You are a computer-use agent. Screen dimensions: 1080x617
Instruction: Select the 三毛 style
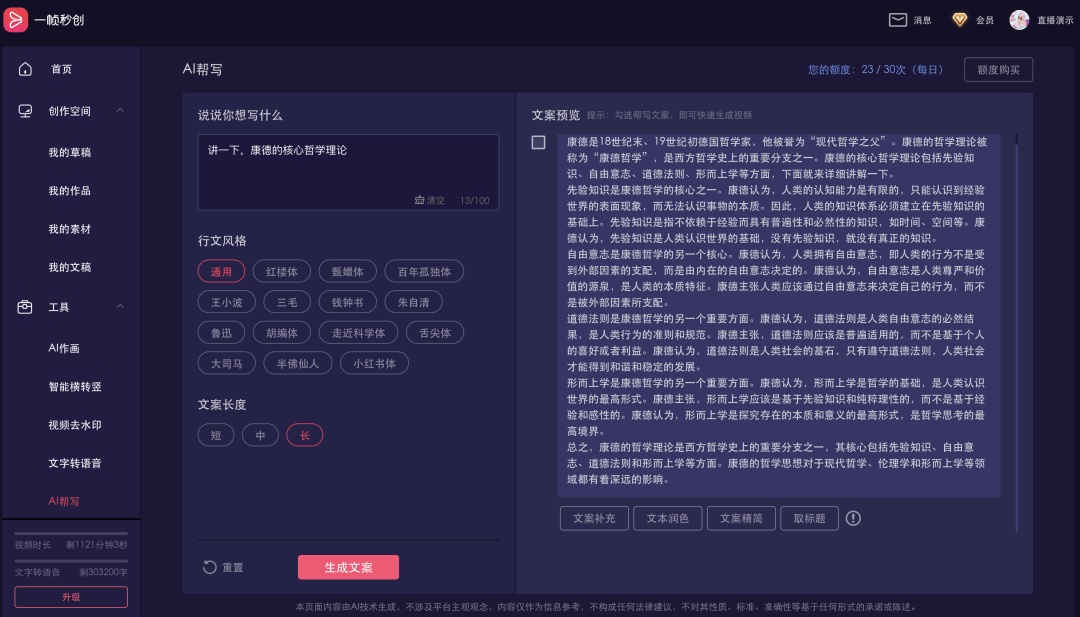click(287, 302)
